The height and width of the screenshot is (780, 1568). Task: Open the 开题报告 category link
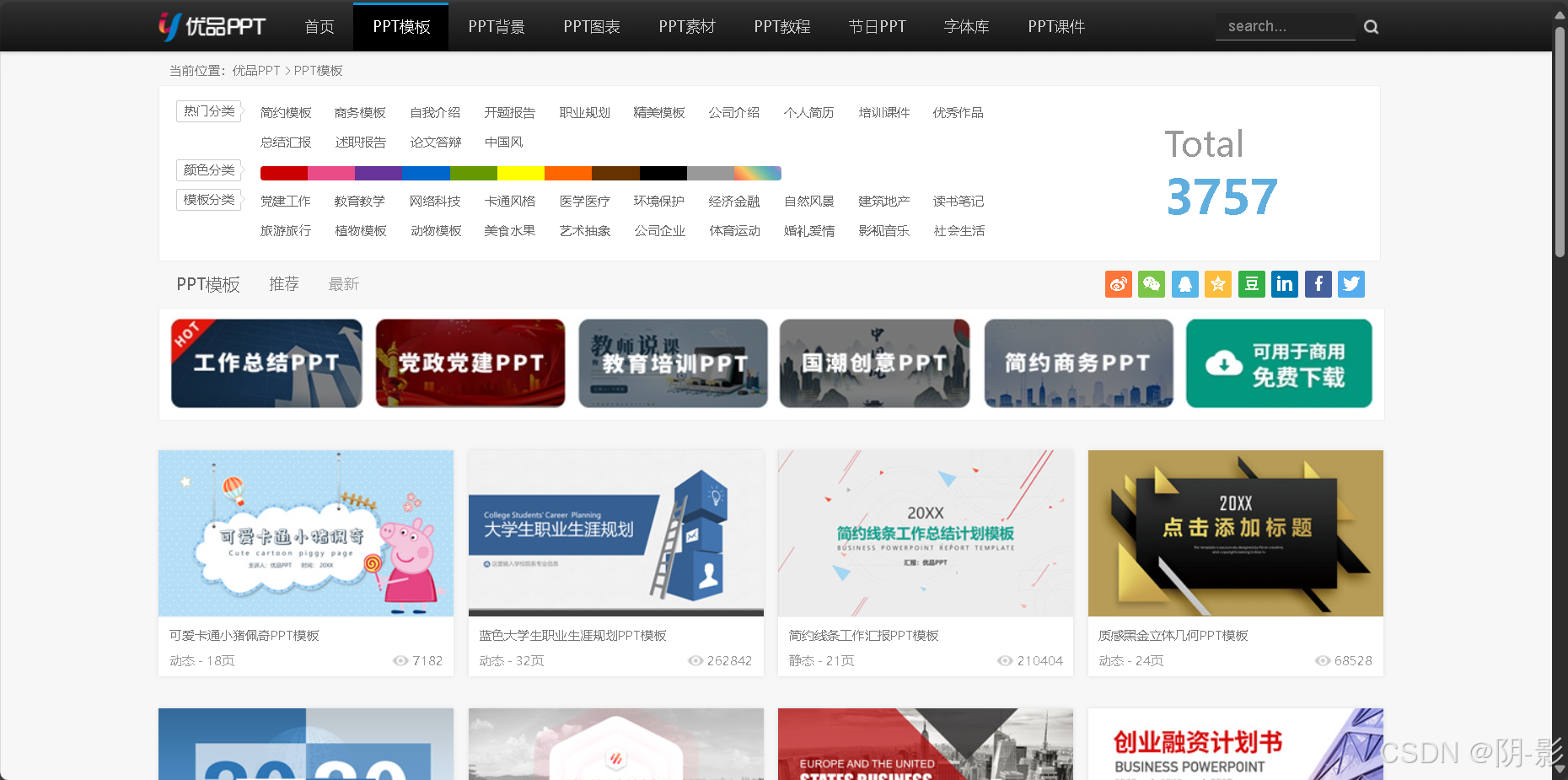(509, 113)
